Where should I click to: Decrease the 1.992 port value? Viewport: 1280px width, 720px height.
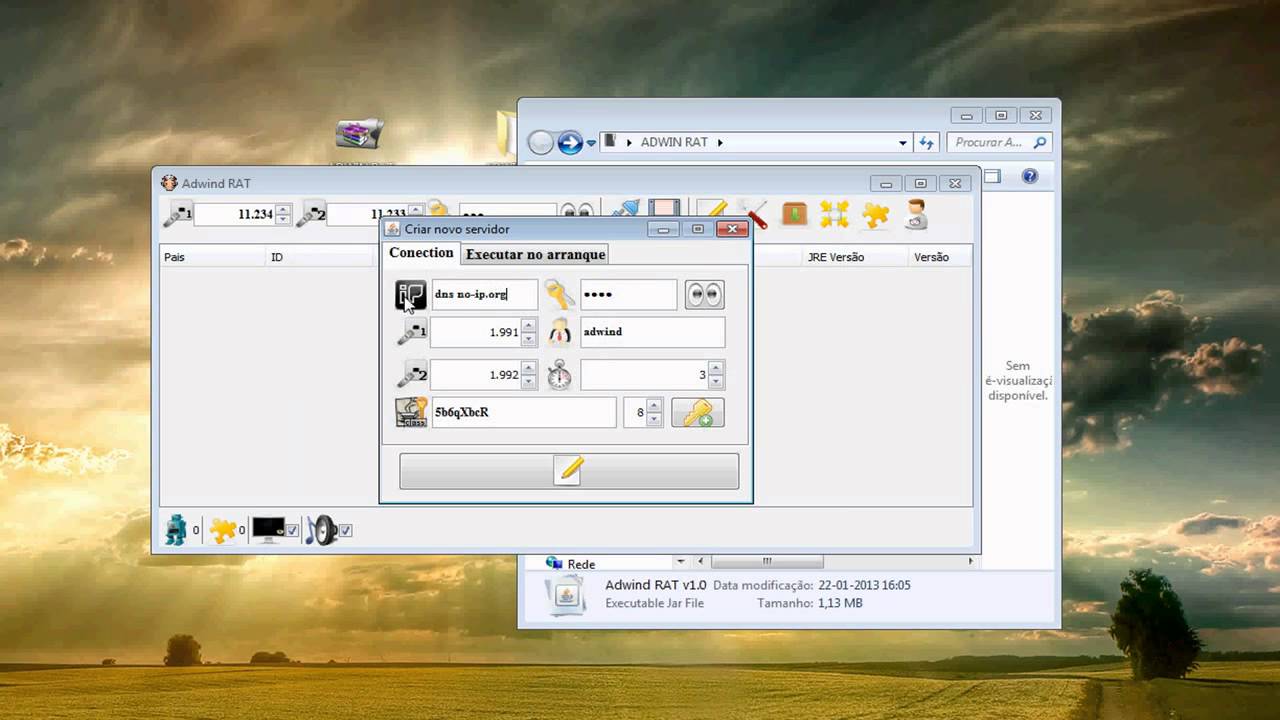coord(529,382)
